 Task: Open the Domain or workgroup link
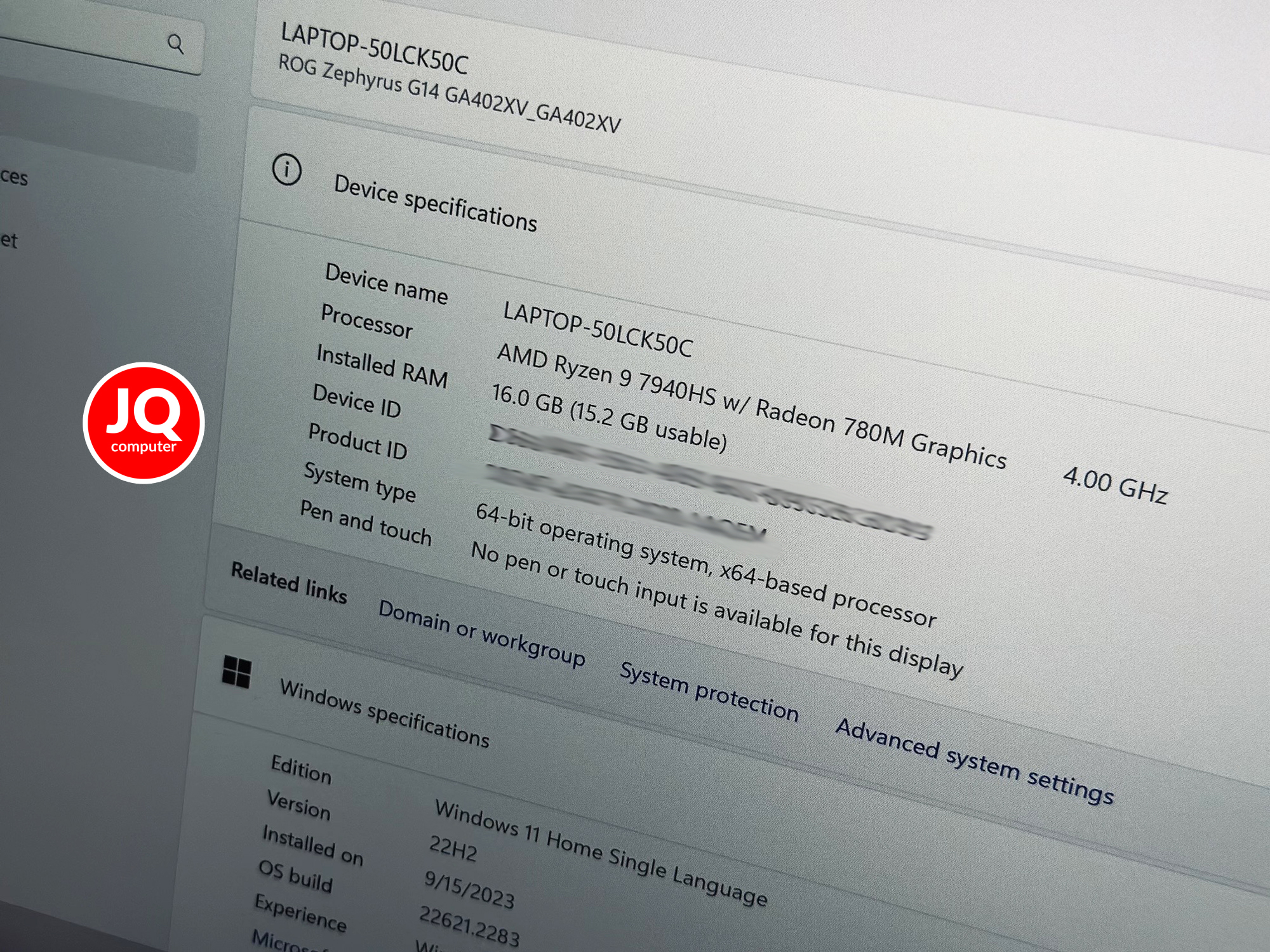(482, 634)
